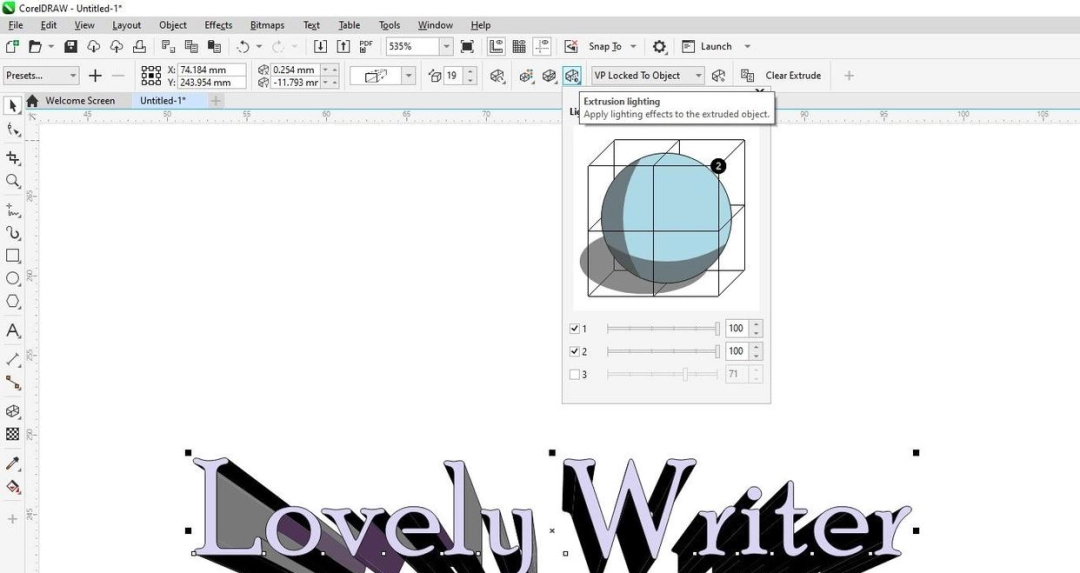The image size is (1080, 573).
Task: Click the extrusion depth field
Action: point(452,75)
